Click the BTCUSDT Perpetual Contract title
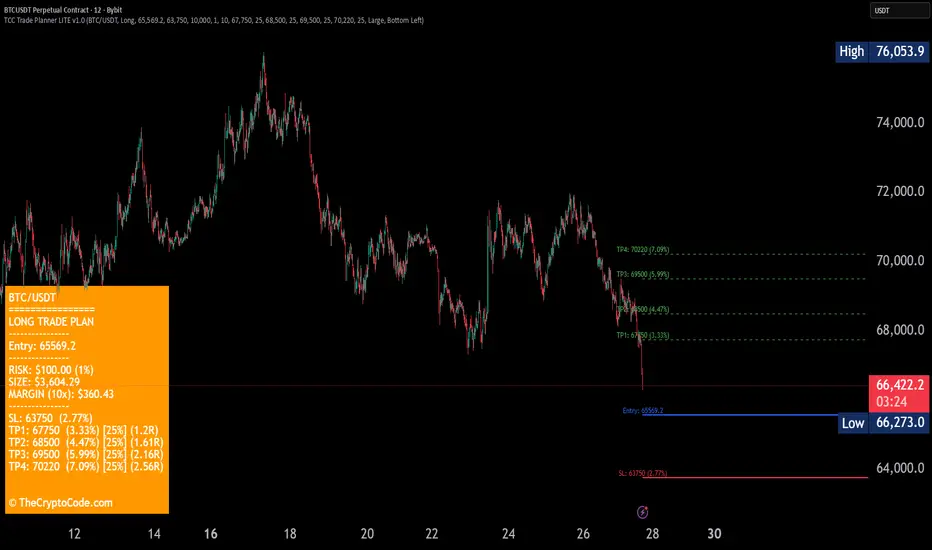 pyautogui.click(x=63, y=10)
